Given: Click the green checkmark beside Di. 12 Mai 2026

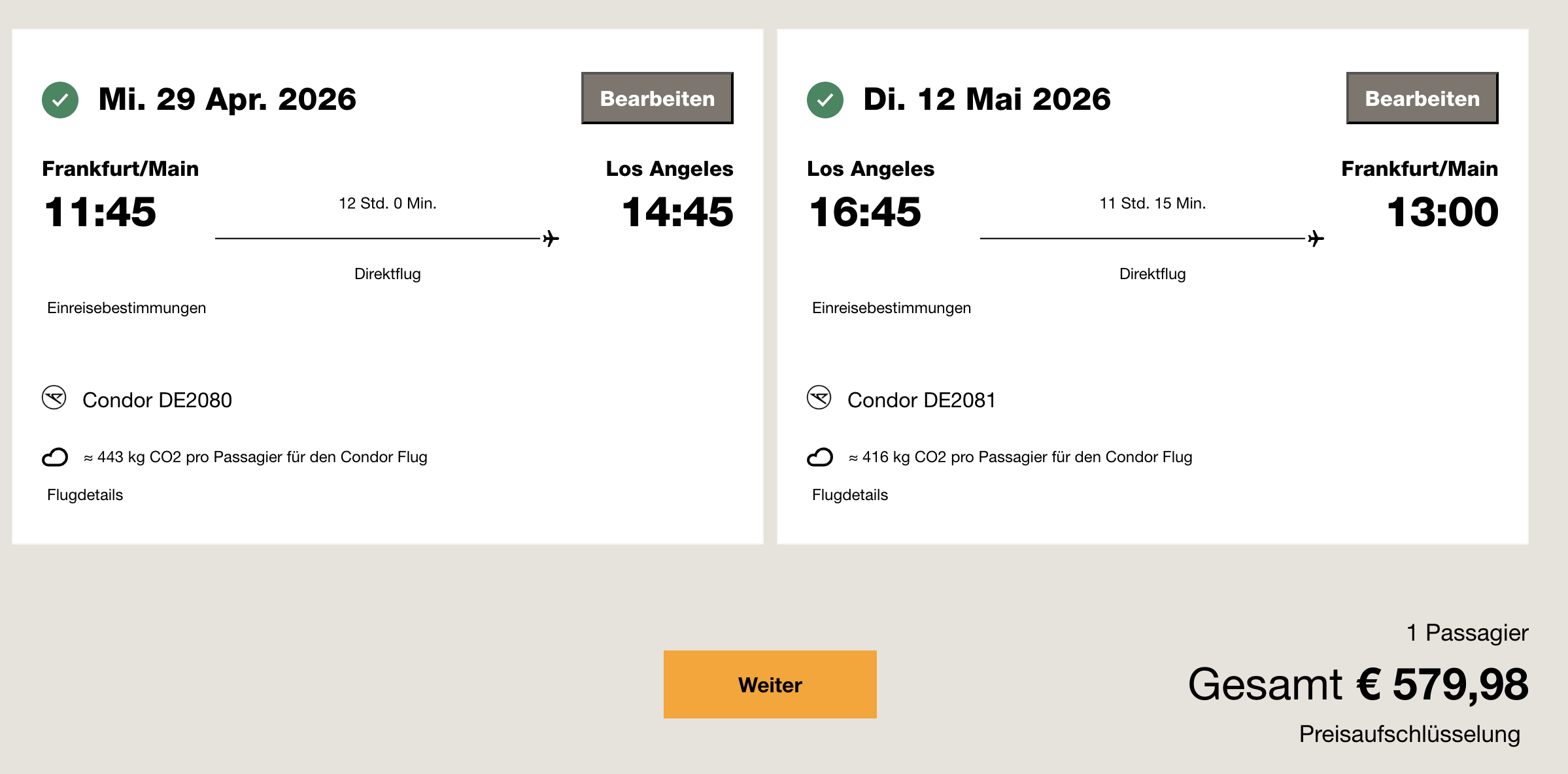Looking at the screenshot, I should tap(825, 100).
